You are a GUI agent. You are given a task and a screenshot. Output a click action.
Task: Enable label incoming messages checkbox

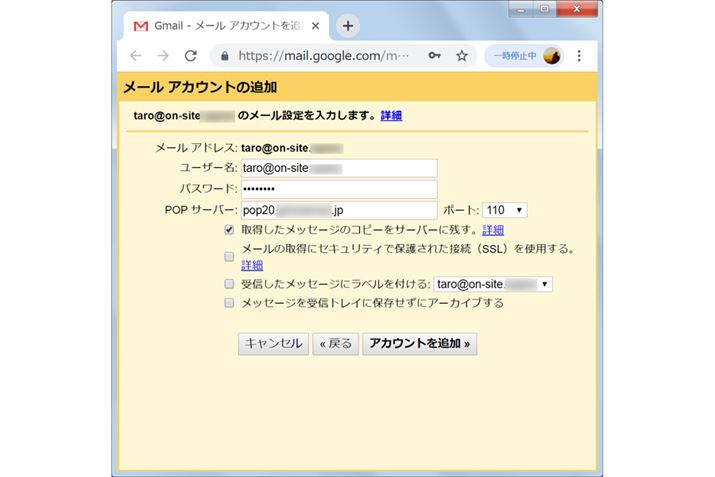tap(230, 284)
